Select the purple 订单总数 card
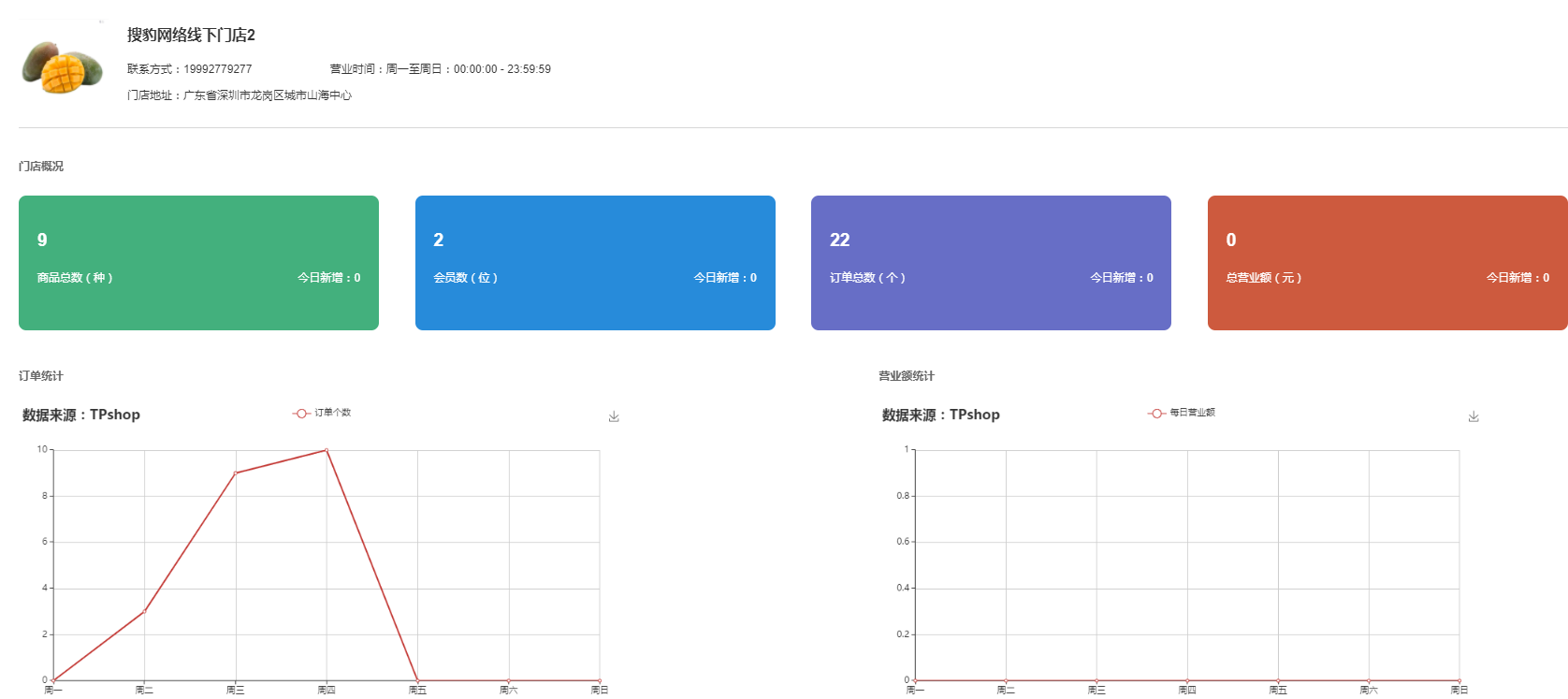1568x699 pixels. pyautogui.click(x=991, y=263)
